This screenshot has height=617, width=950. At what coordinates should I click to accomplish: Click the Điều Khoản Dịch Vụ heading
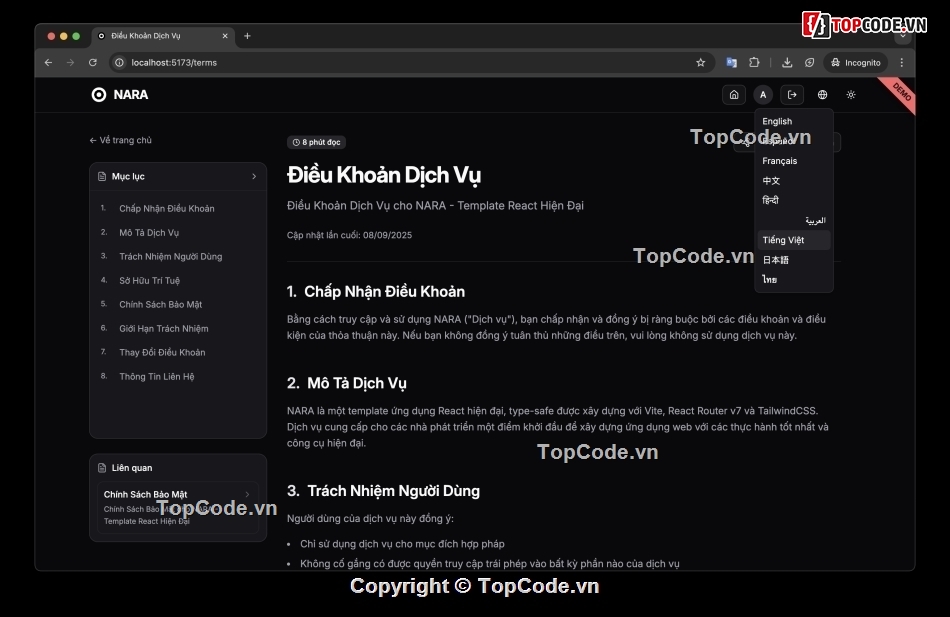384,175
